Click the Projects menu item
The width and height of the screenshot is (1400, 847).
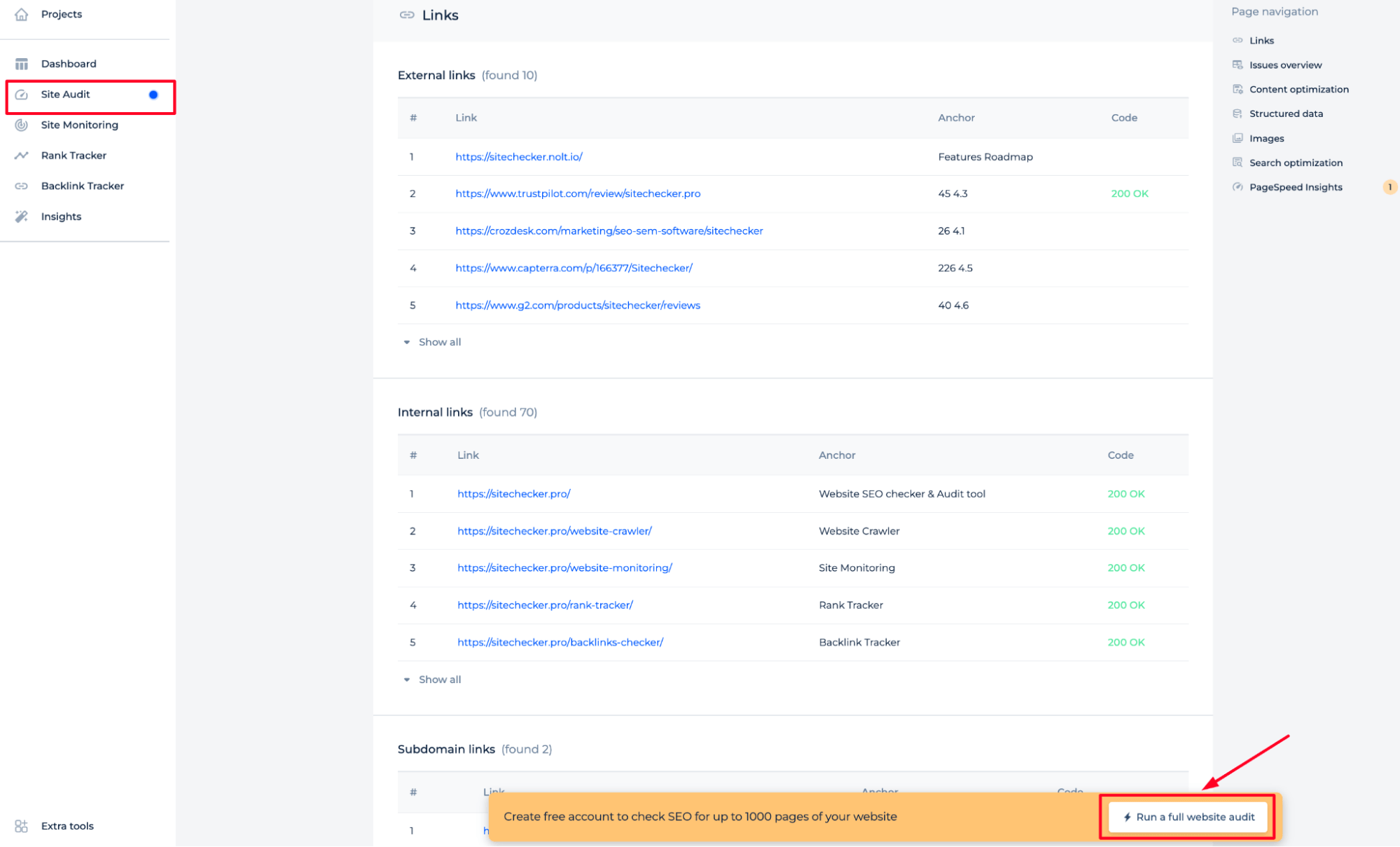[x=61, y=14]
